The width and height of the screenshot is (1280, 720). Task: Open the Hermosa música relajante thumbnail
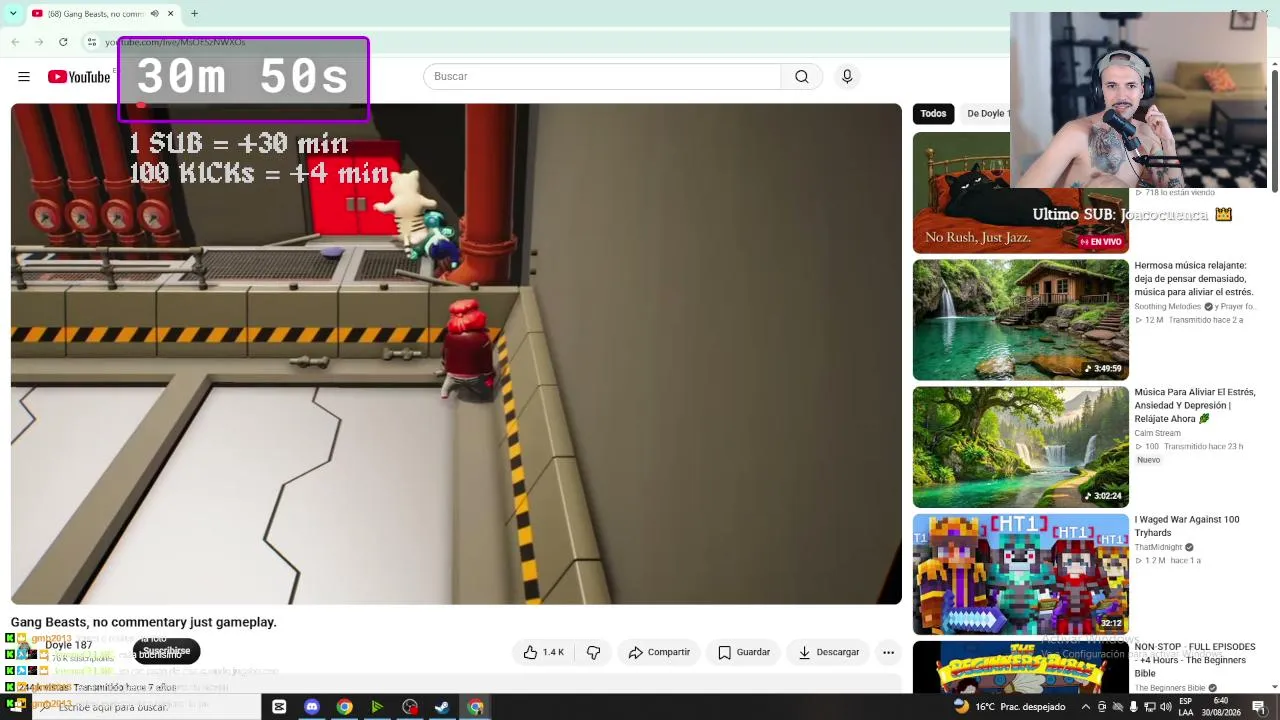[x=1020, y=320]
